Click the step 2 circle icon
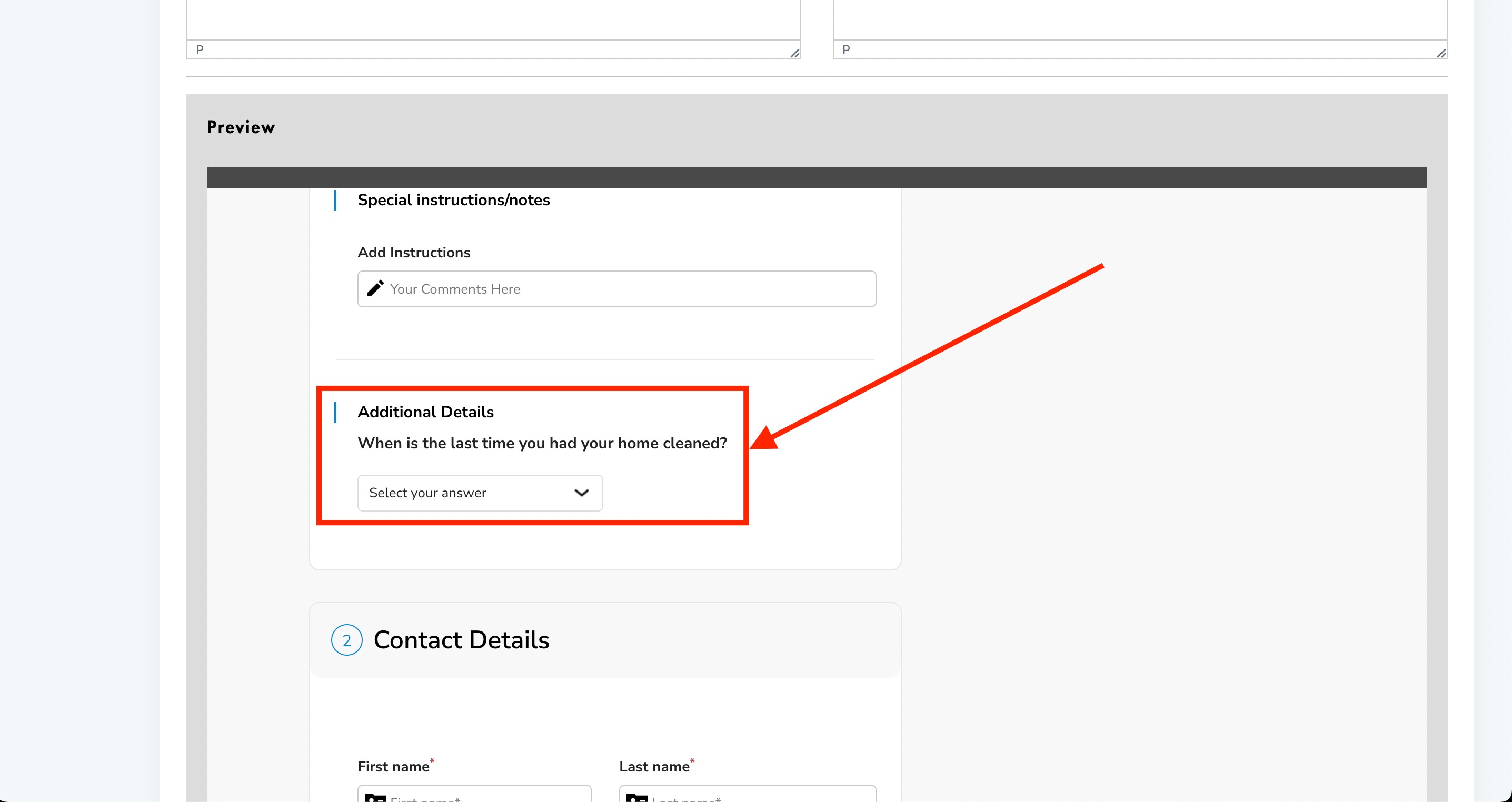The image size is (1512, 802). click(347, 639)
